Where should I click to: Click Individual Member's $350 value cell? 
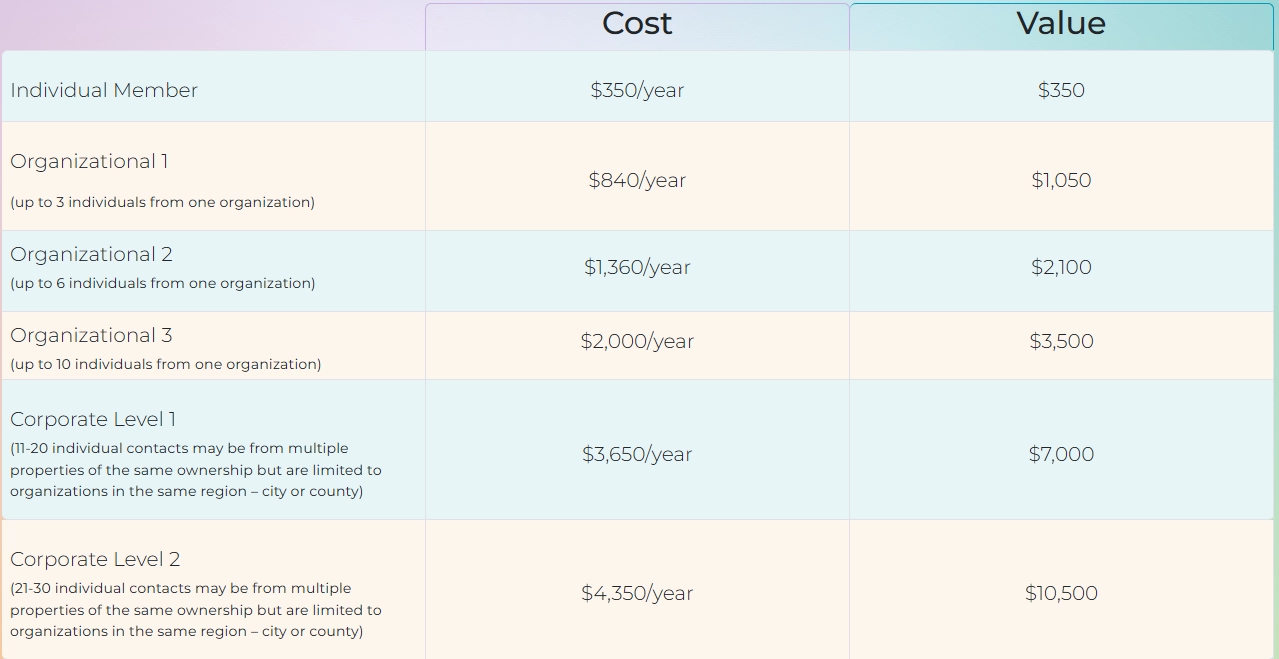pos(1061,90)
